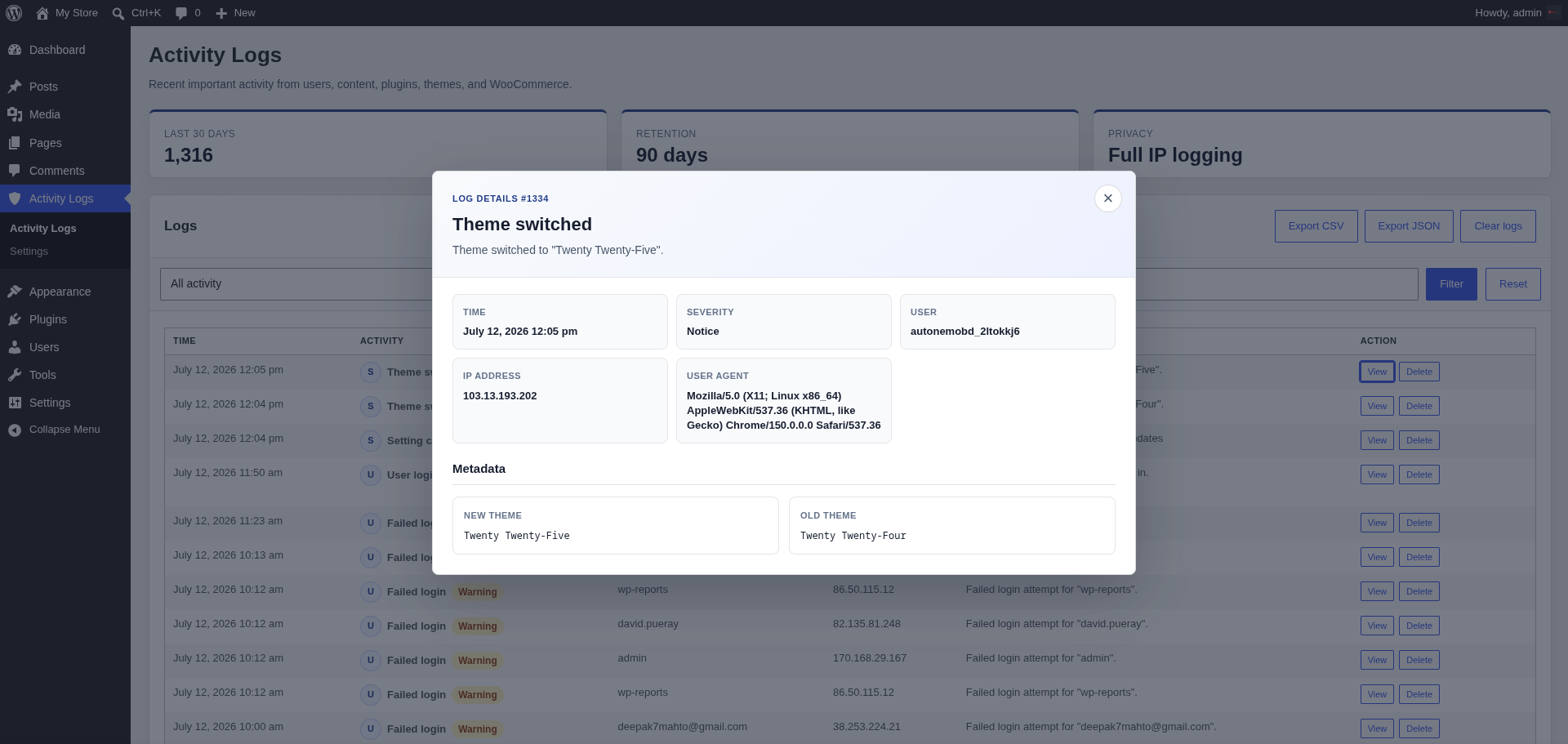Click the david.pueray user cell
The height and width of the screenshot is (744, 1568).
(648, 624)
